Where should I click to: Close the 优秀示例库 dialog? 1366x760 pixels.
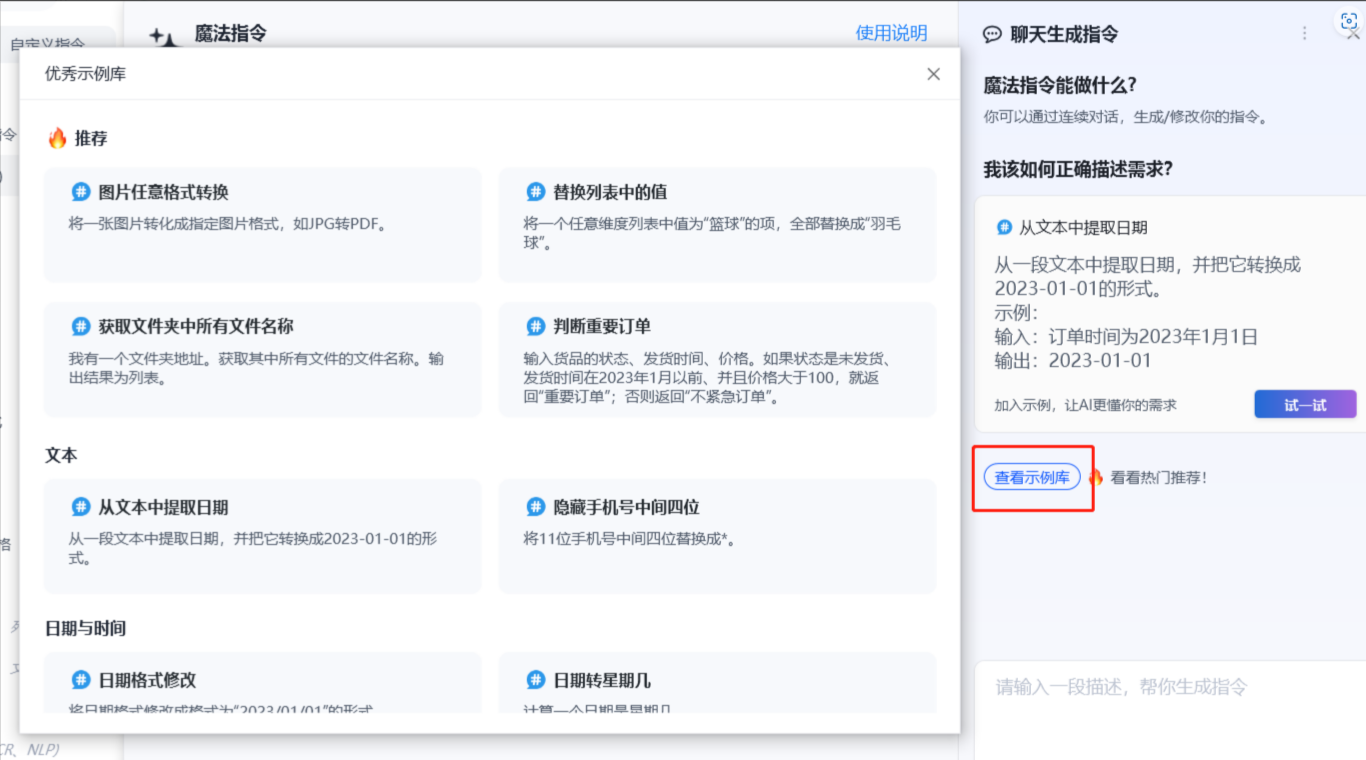click(x=933, y=74)
